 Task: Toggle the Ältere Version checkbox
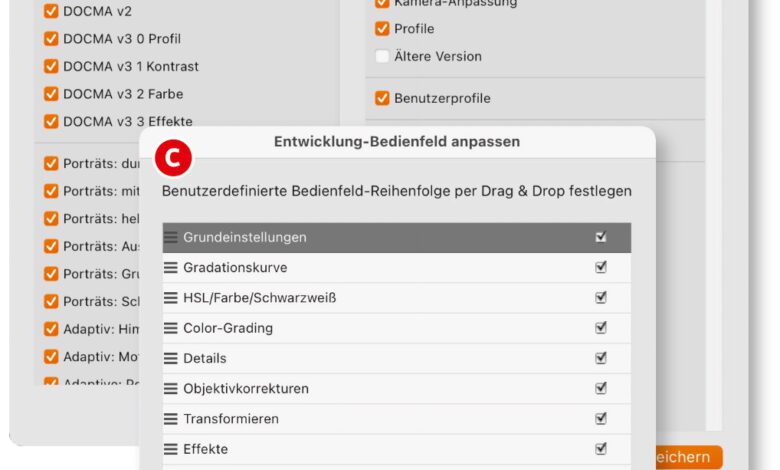(x=382, y=57)
